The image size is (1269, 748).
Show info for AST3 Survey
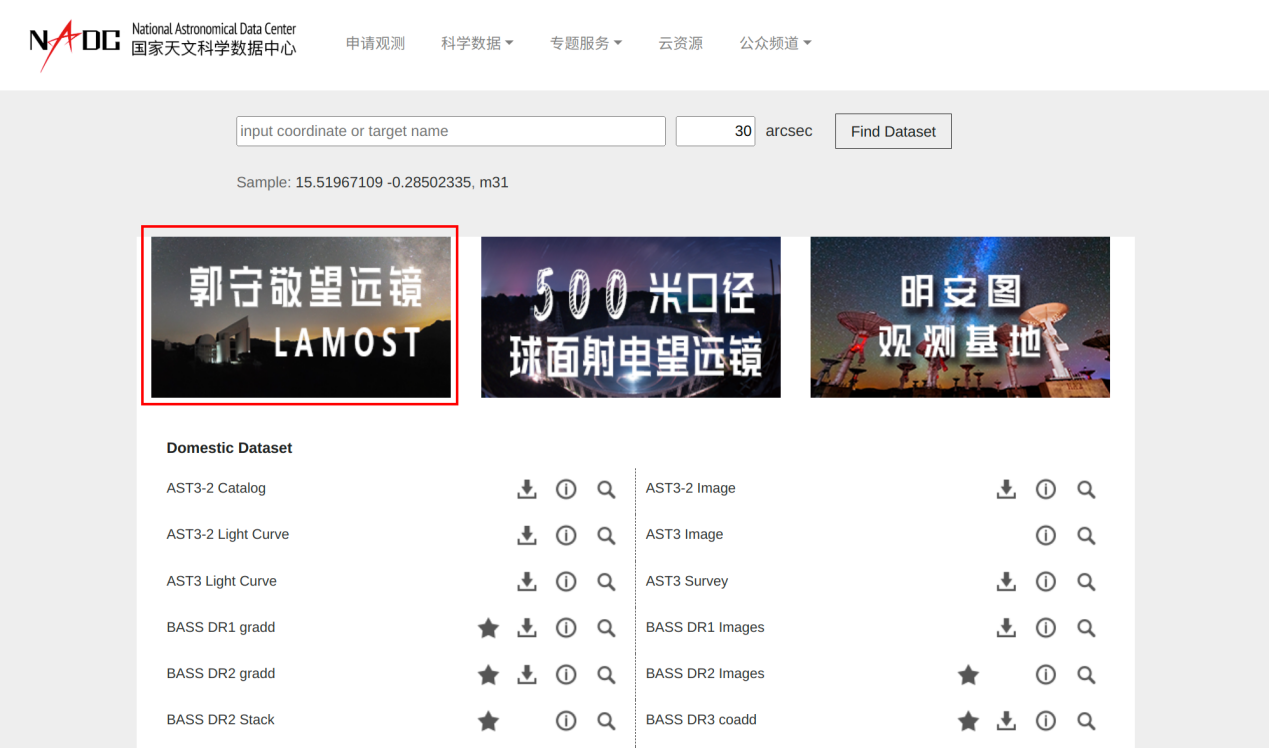coord(1046,581)
